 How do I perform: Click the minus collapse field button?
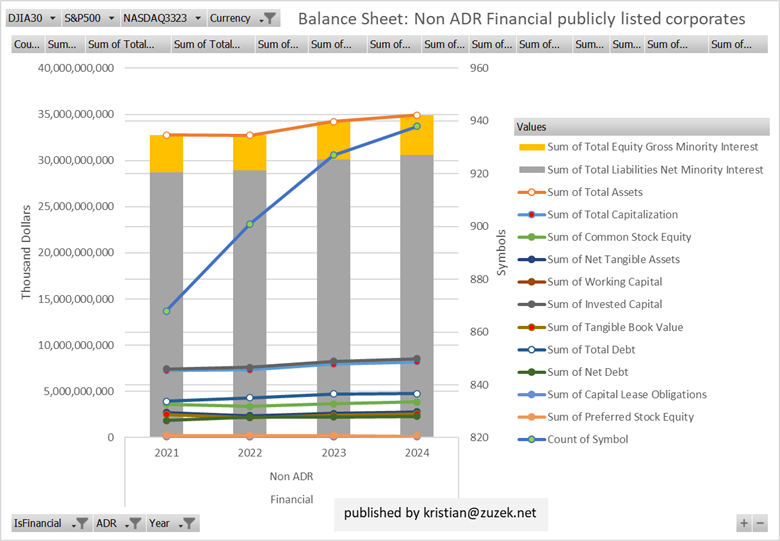tap(760, 523)
